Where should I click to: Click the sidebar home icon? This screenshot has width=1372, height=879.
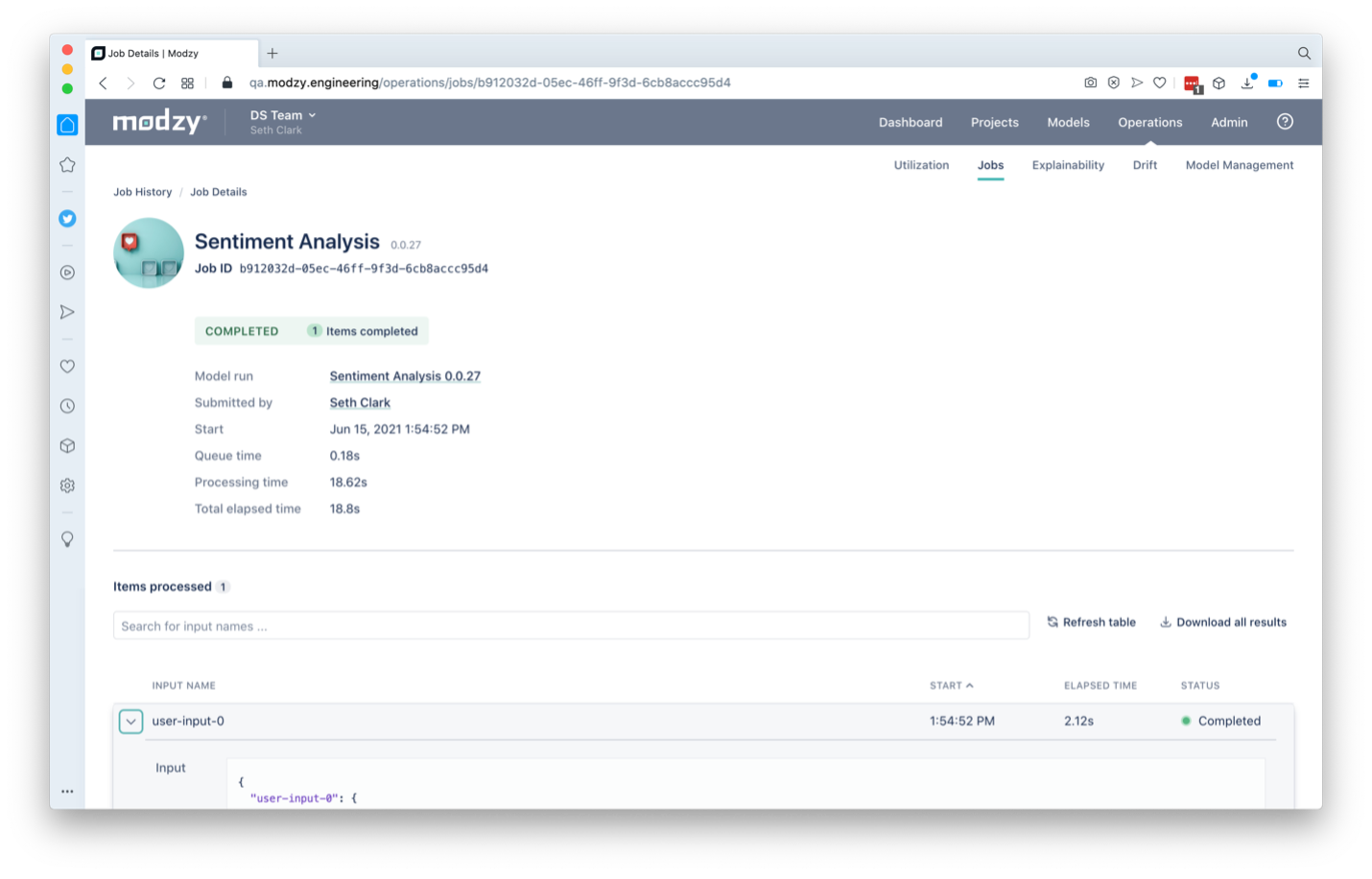tap(67, 125)
